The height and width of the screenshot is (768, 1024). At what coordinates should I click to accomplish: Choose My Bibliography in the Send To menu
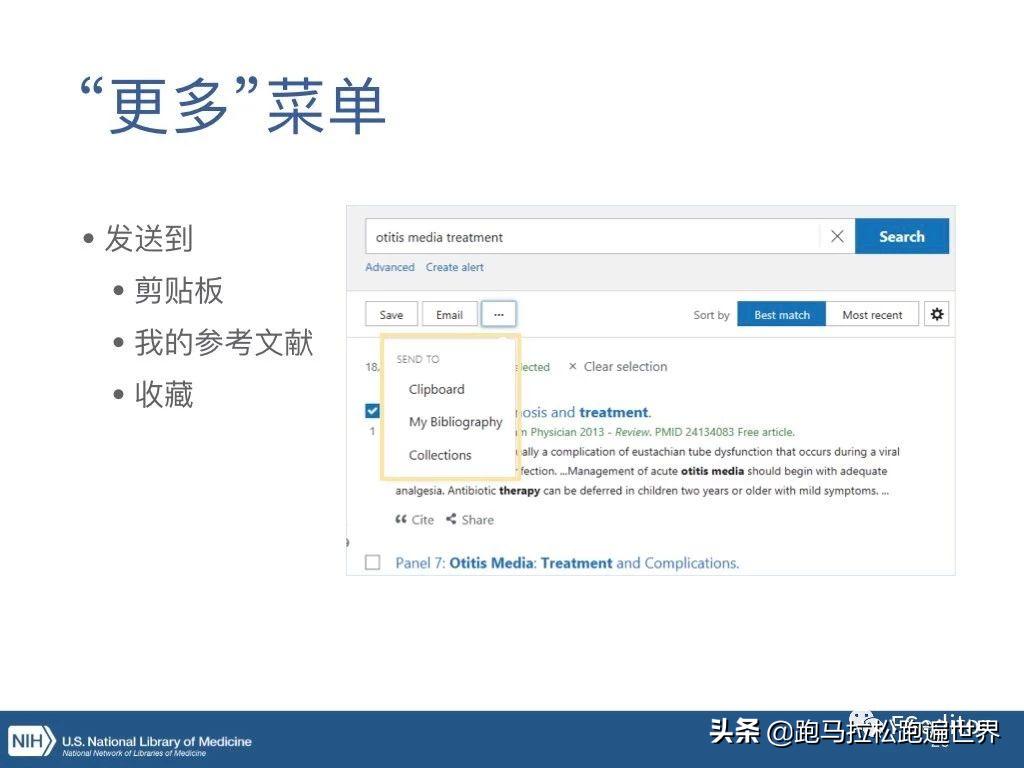[x=455, y=422]
